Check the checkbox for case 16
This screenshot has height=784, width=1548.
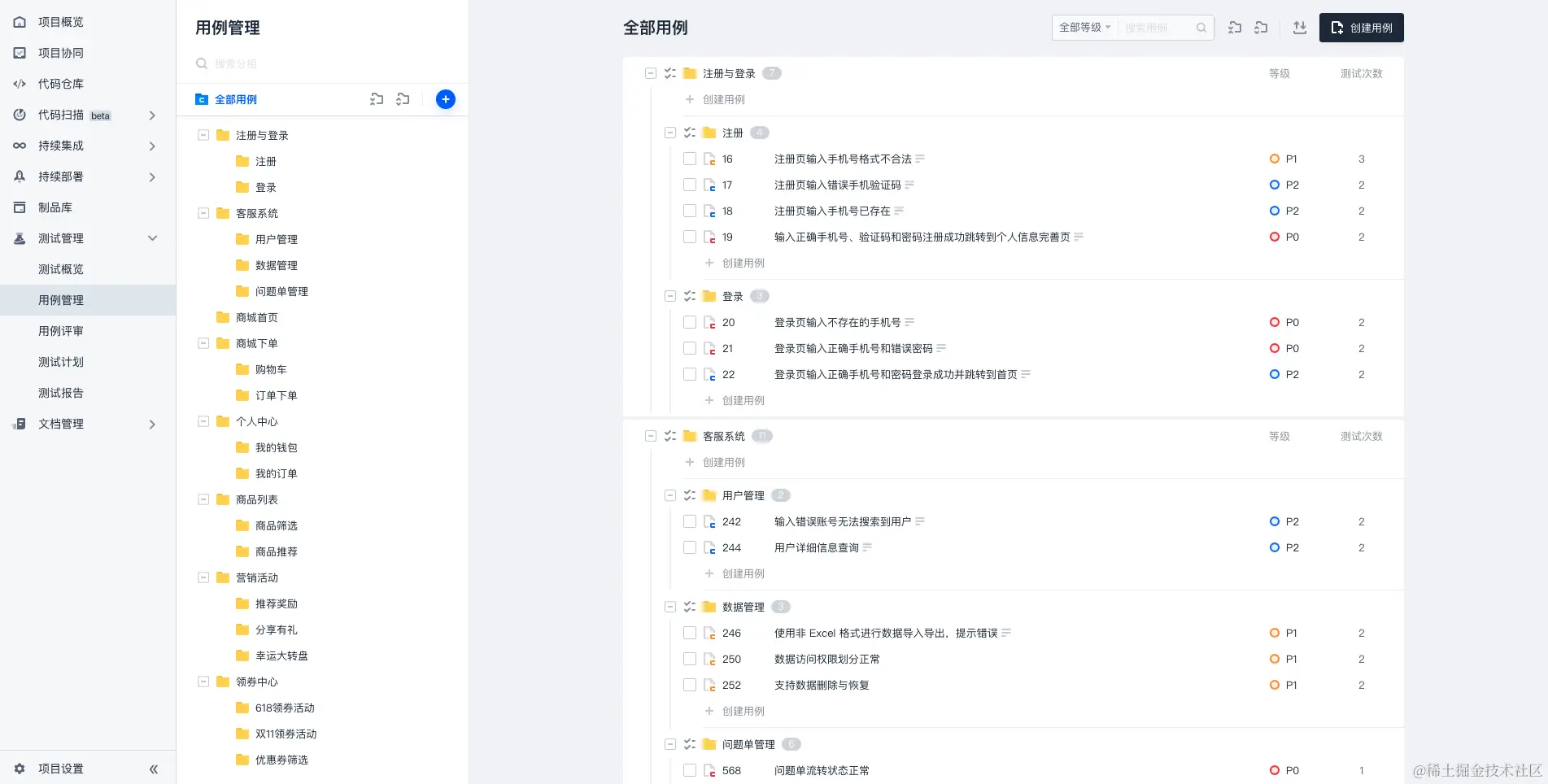(690, 159)
